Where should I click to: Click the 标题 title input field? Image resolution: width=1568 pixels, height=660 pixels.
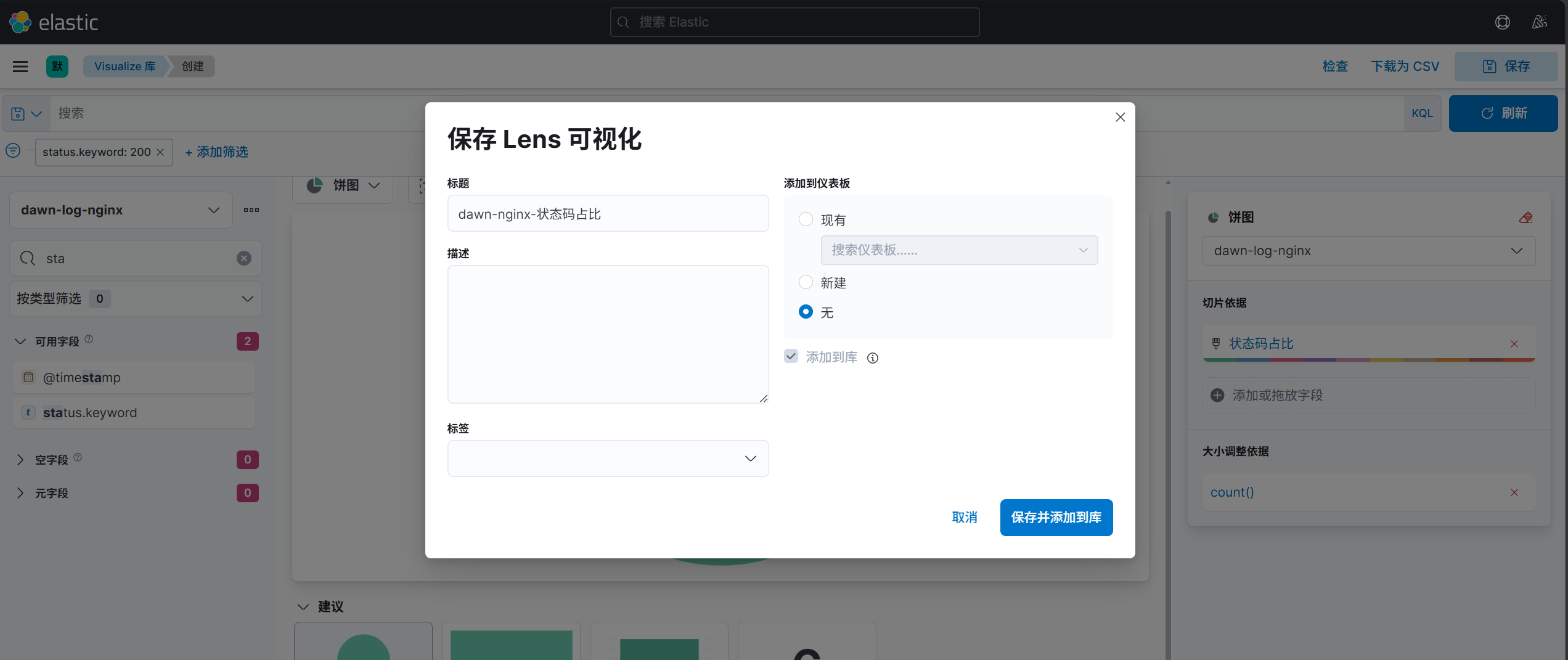click(608, 214)
